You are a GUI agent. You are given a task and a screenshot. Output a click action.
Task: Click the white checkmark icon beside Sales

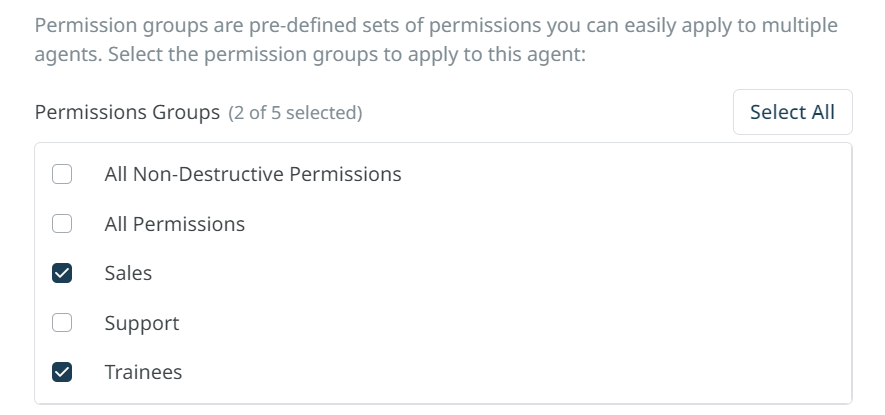pyautogui.click(x=62, y=273)
